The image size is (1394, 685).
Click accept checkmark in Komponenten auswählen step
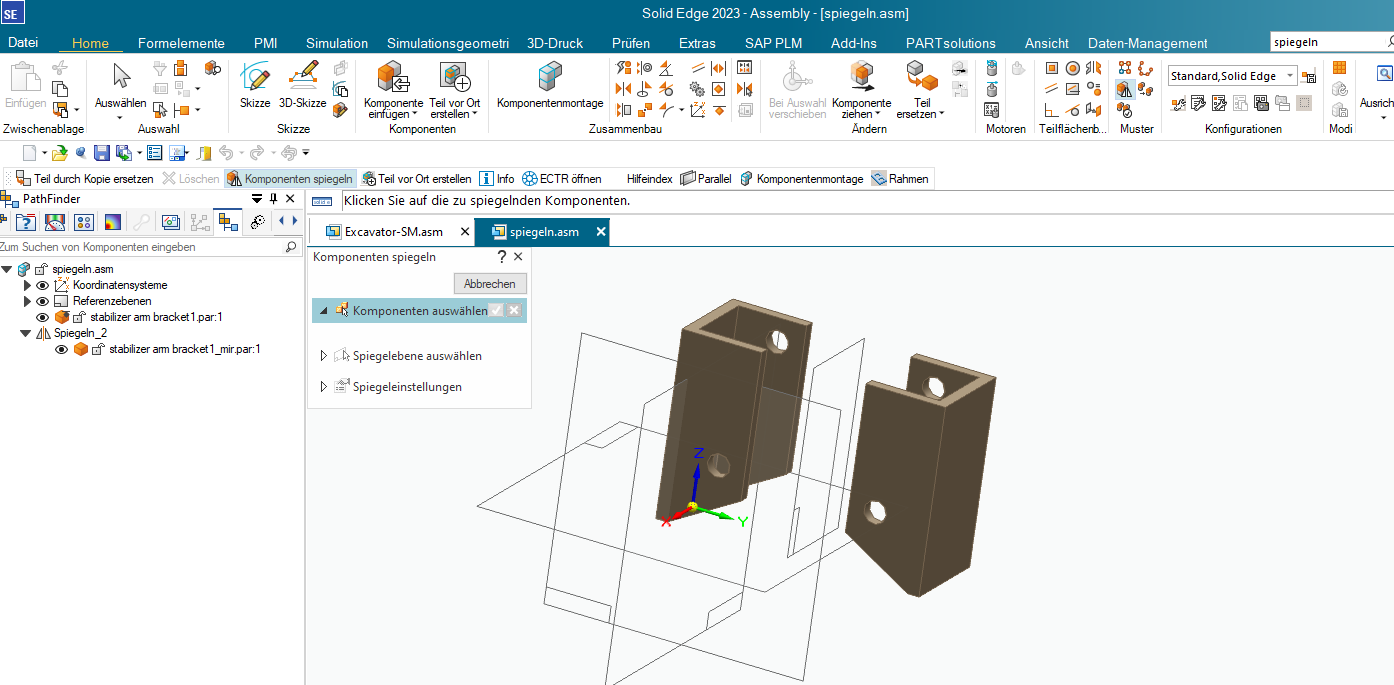[496, 311]
